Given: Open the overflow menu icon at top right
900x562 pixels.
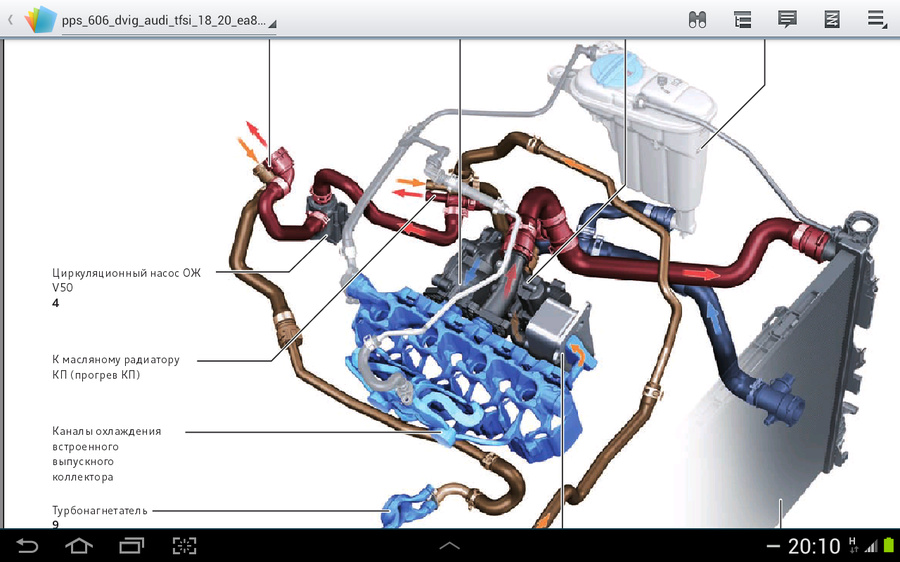Looking at the screenshot, I should pos(877,20).
